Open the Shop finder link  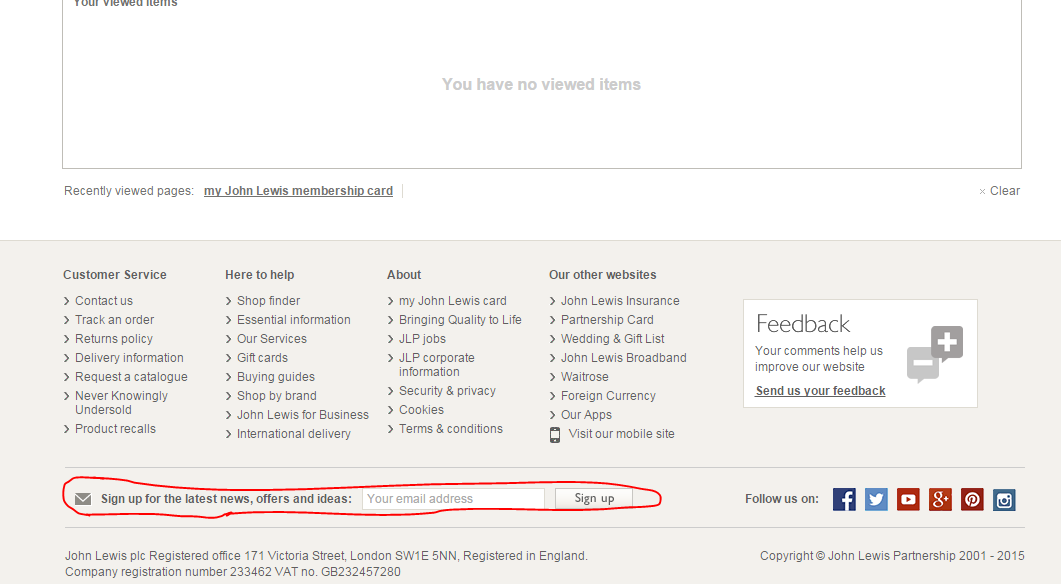tap(268, 300)
